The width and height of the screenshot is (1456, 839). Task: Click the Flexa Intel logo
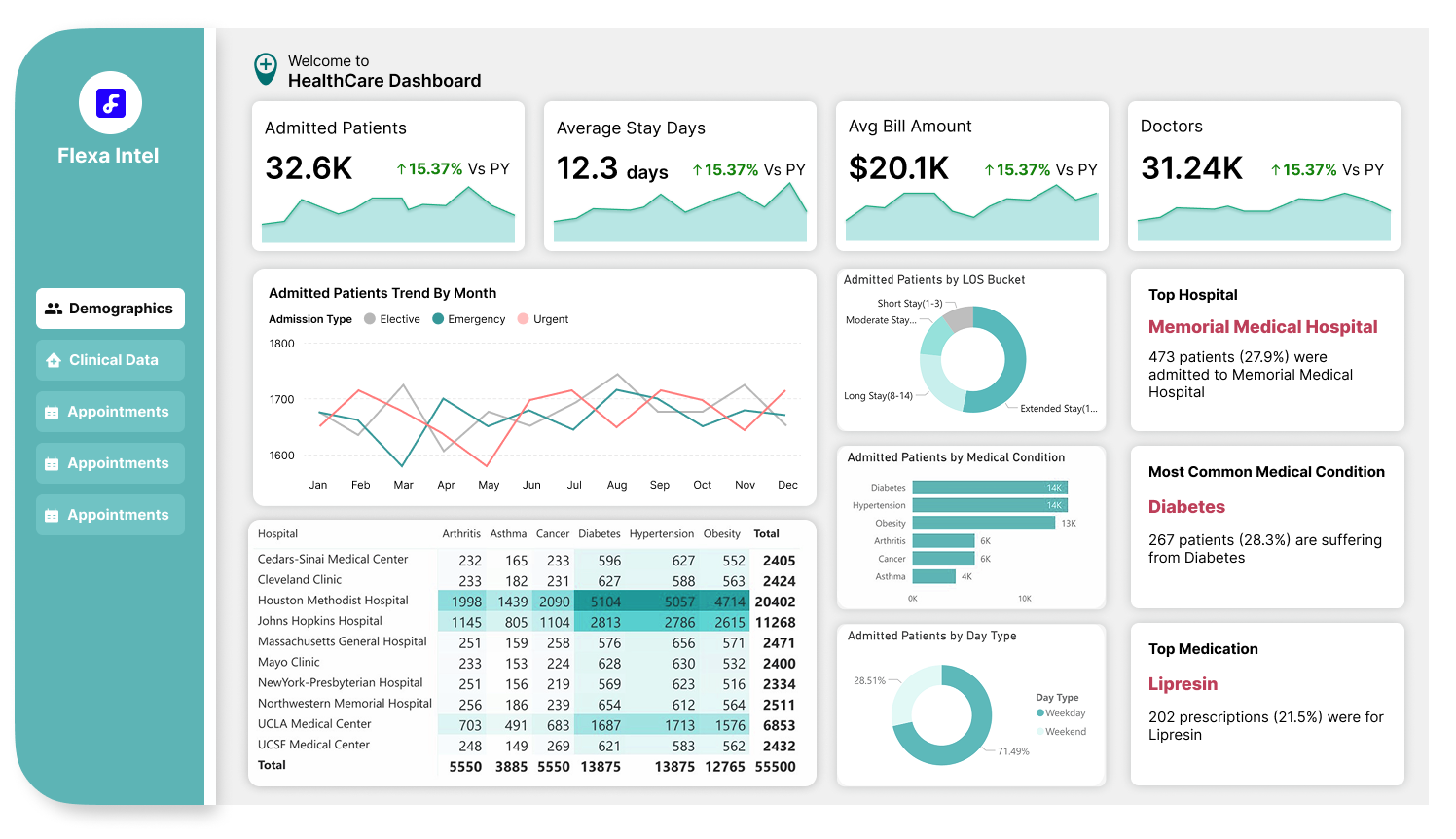109,102
